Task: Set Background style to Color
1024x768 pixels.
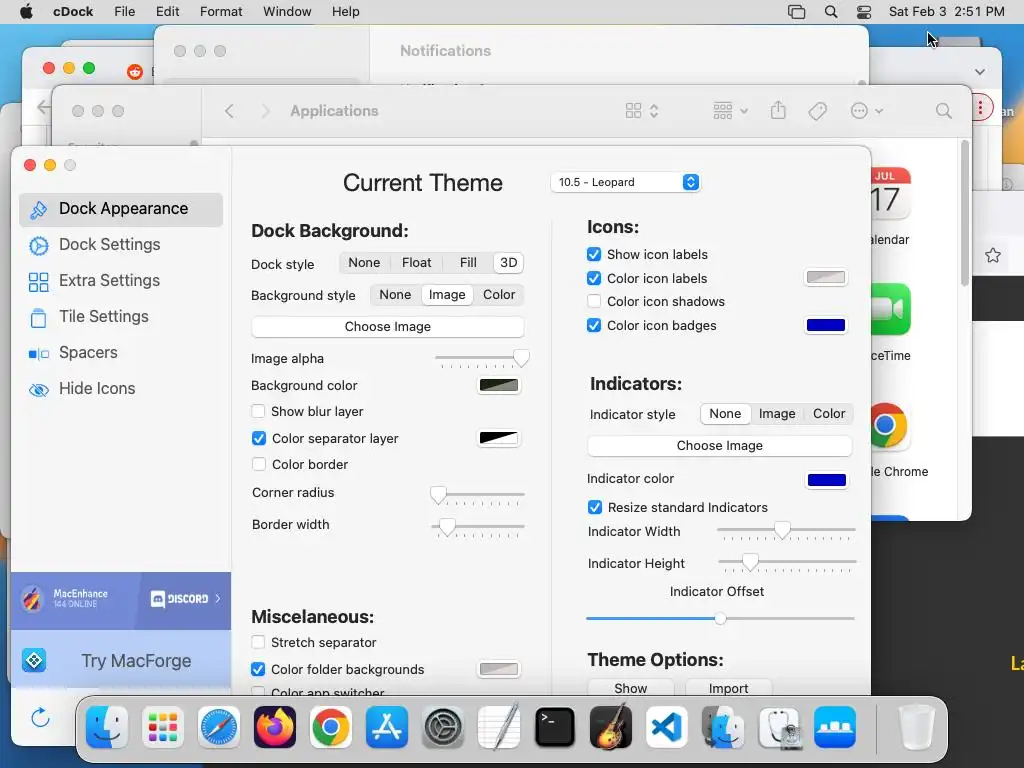Action: [499, 295]
